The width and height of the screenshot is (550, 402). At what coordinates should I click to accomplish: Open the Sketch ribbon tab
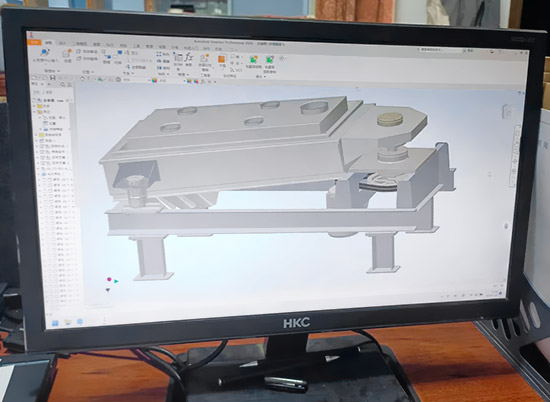[x=96, y=44]
